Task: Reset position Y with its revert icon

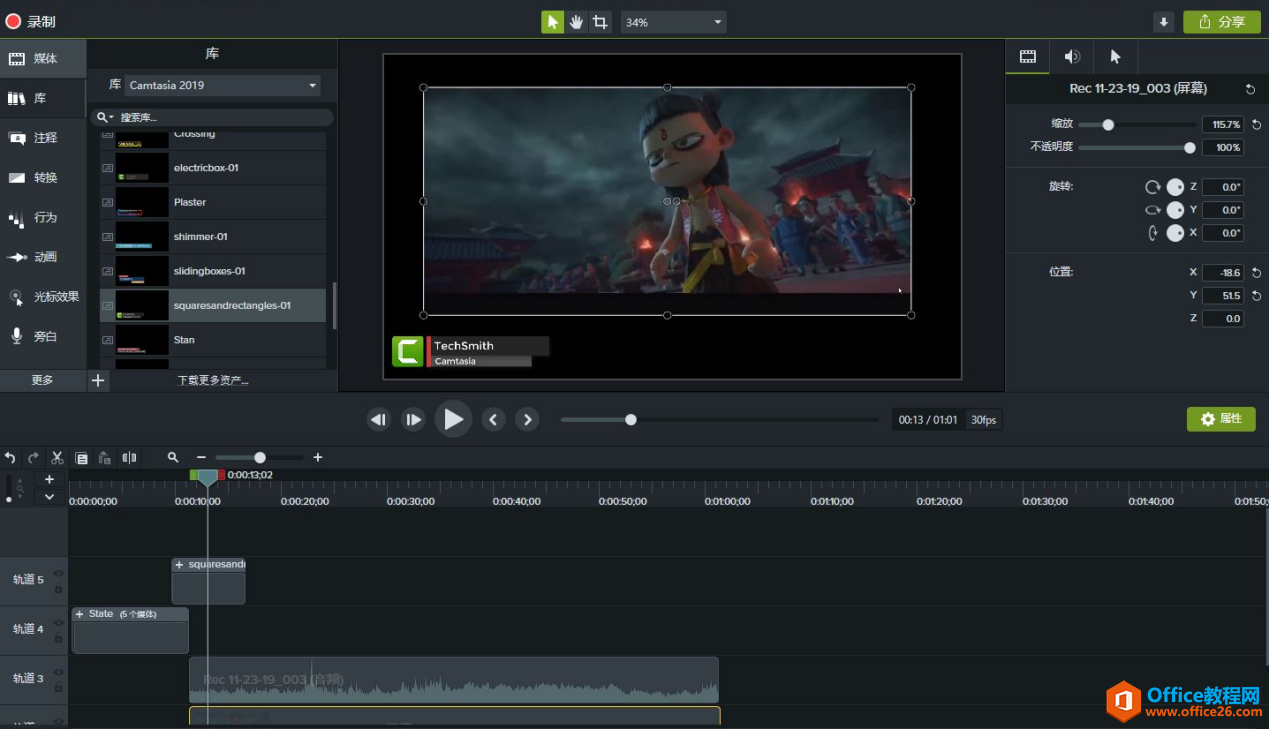Action: pyautogui.click(x=1256, y=296)
